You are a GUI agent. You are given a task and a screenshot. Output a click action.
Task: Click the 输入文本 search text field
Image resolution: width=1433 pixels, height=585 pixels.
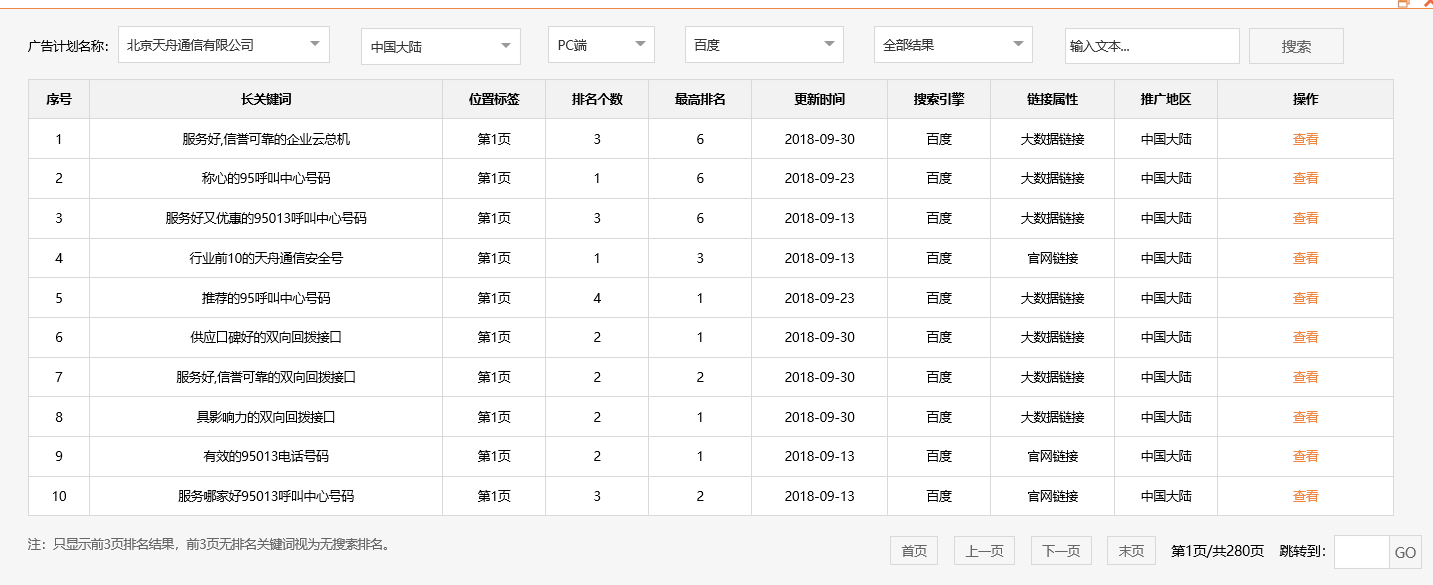[1151, 45]
